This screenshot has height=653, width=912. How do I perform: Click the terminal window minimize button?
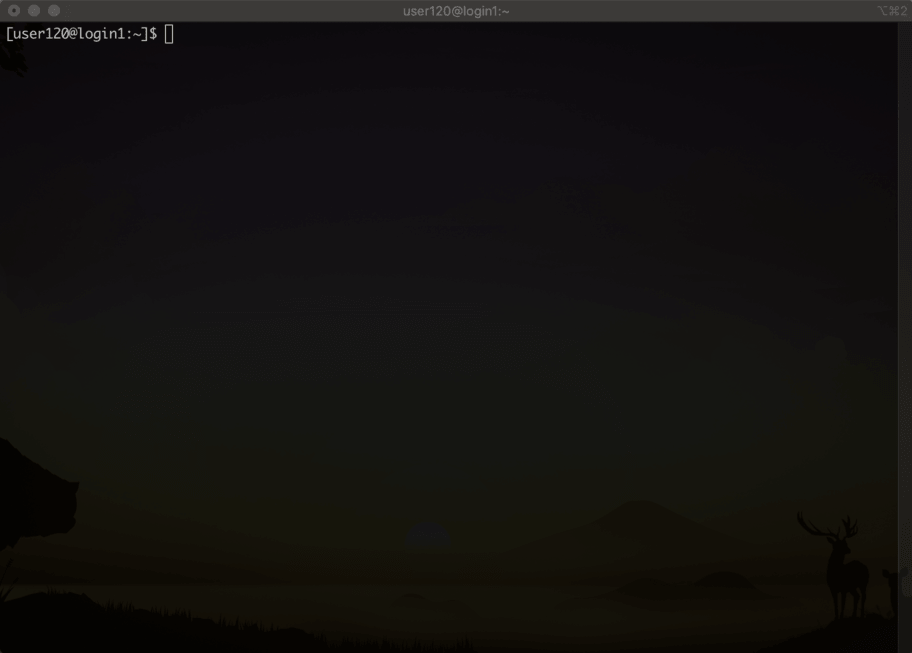(34, 10)
